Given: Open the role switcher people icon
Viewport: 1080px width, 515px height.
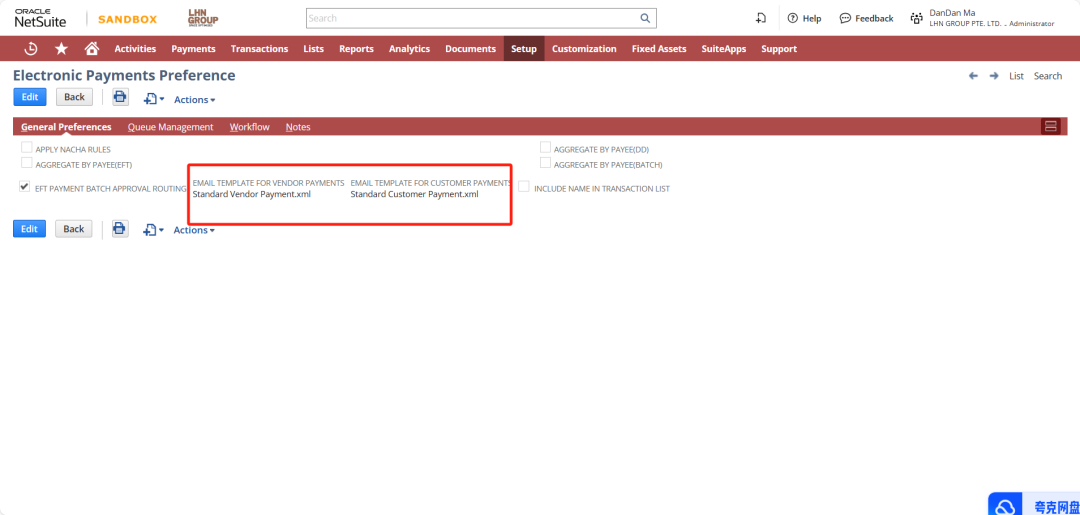Looking at the screenshot, I should pos(917,19).
